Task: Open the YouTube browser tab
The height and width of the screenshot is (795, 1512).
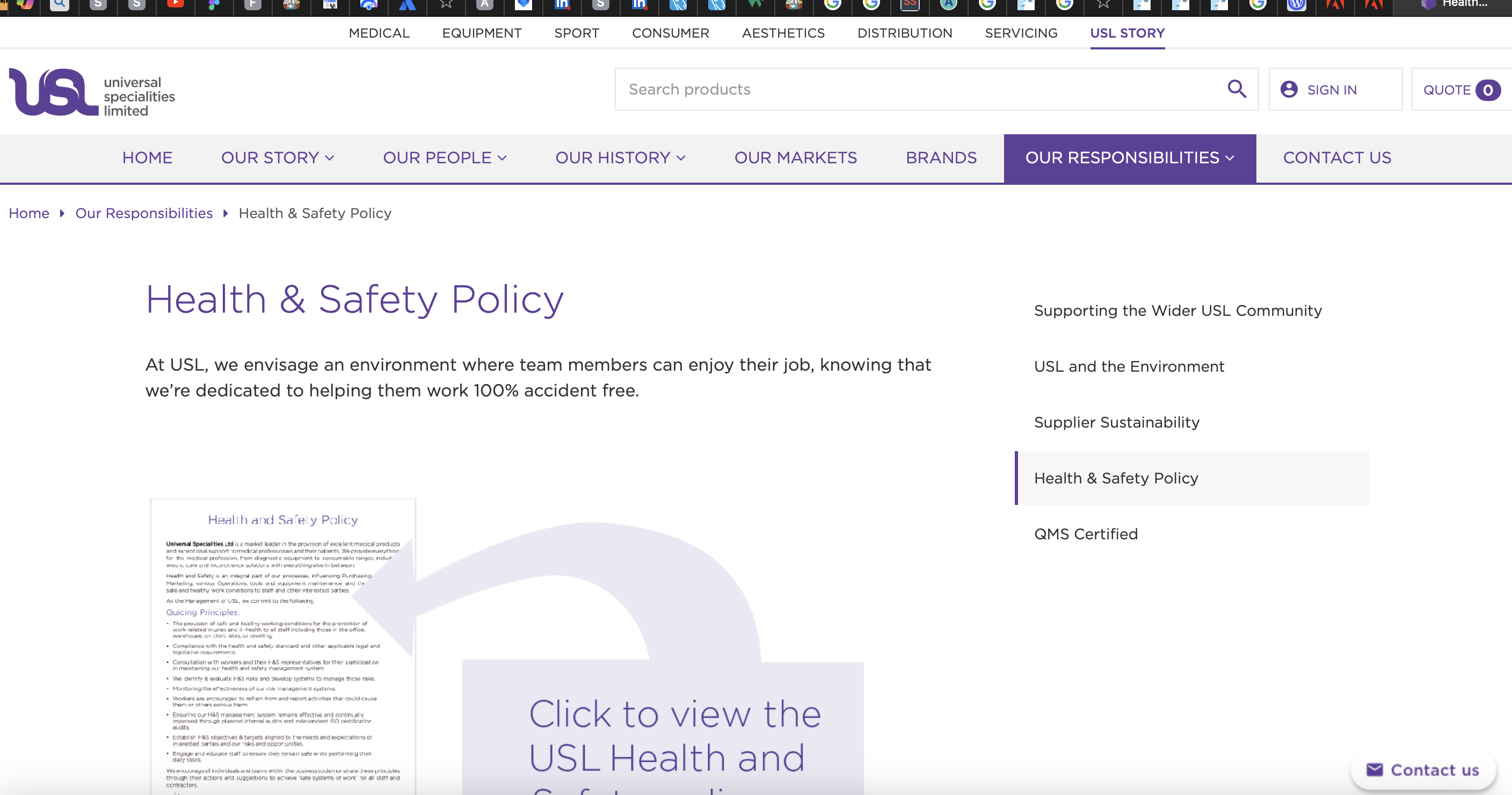Action: click(x=175, y=5)
